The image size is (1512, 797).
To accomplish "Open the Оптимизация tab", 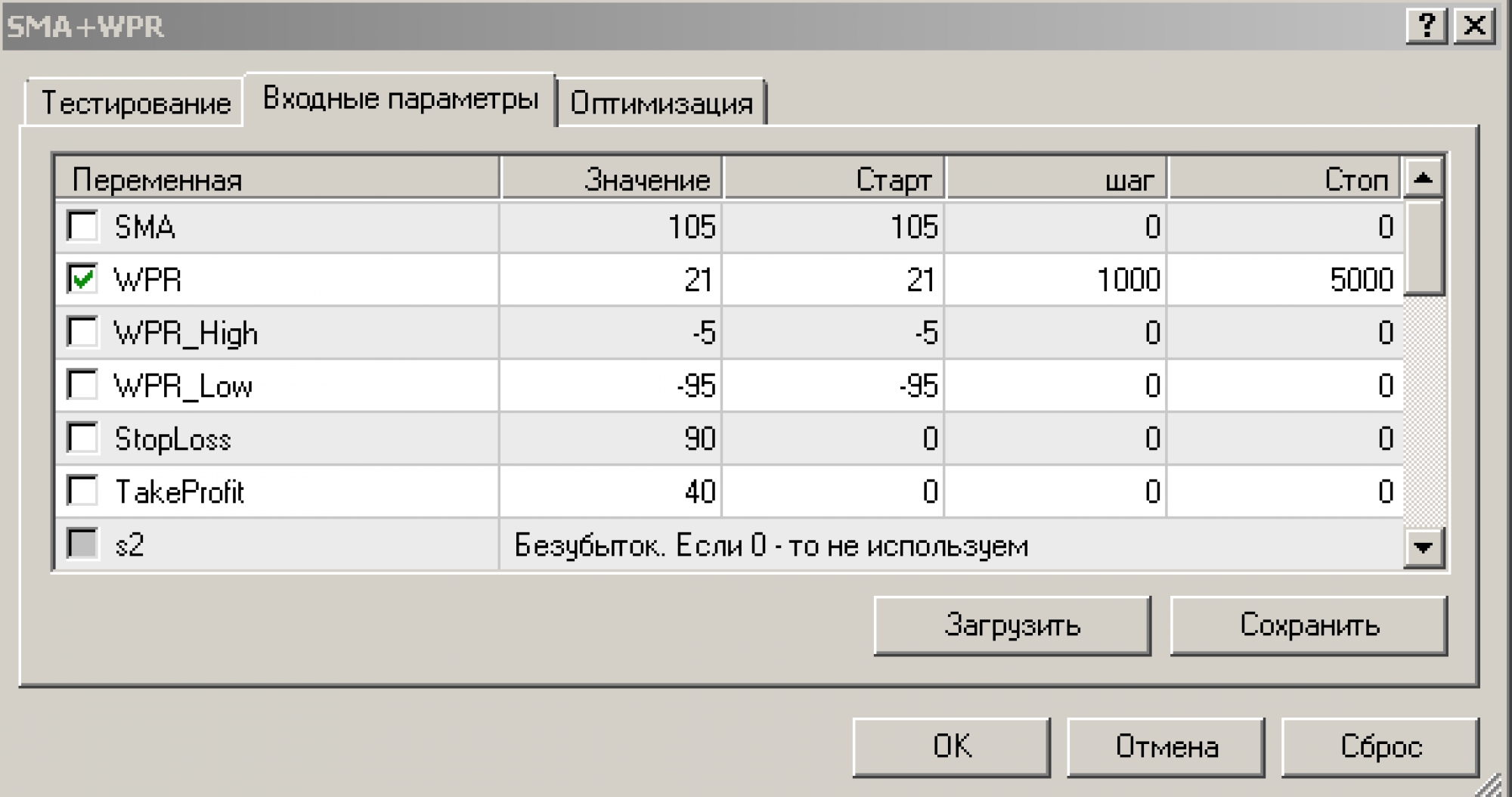I will tap(661, 103).
